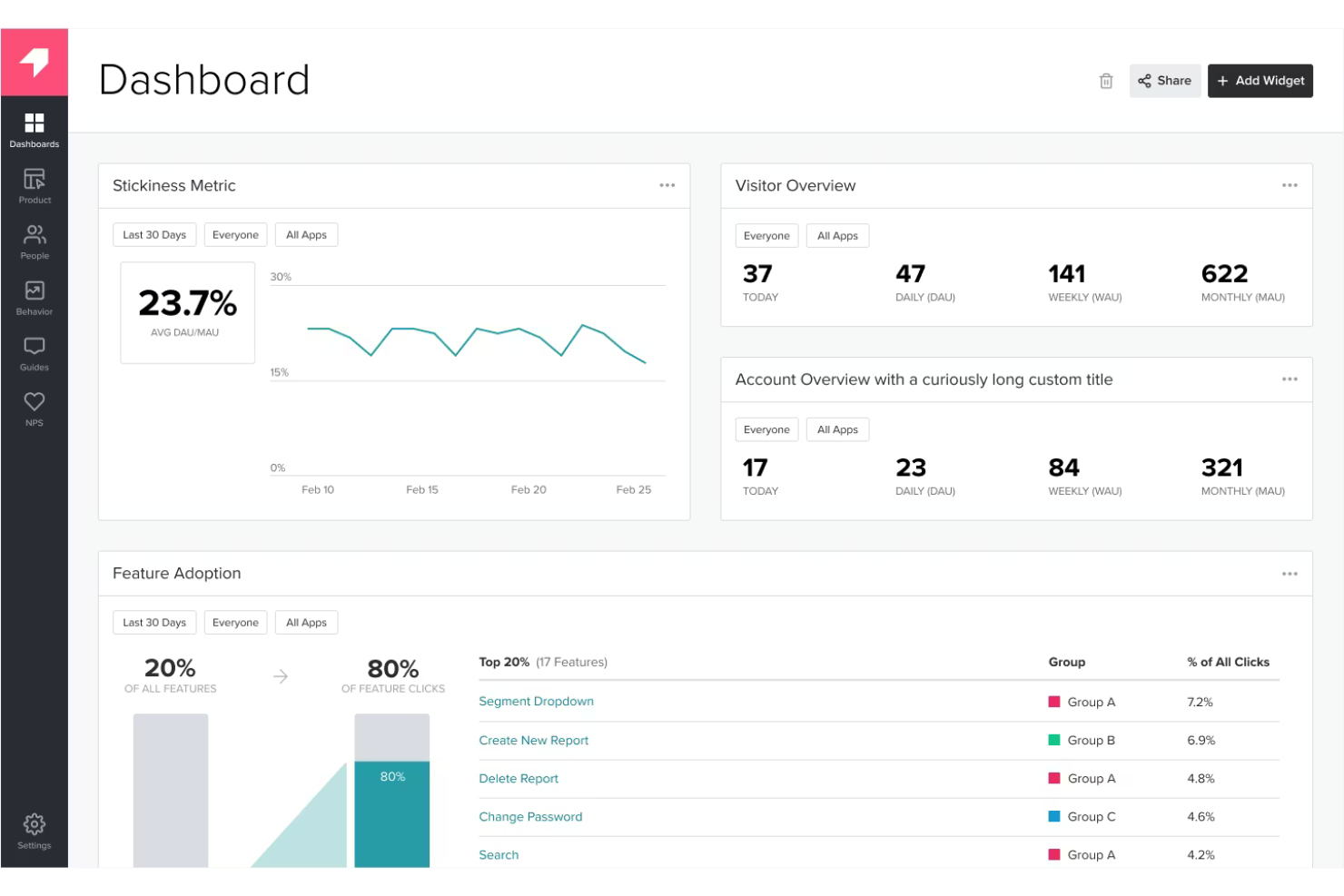Click Add Widget
This screenshot has width=1344, height=896.
(1260, 81)
